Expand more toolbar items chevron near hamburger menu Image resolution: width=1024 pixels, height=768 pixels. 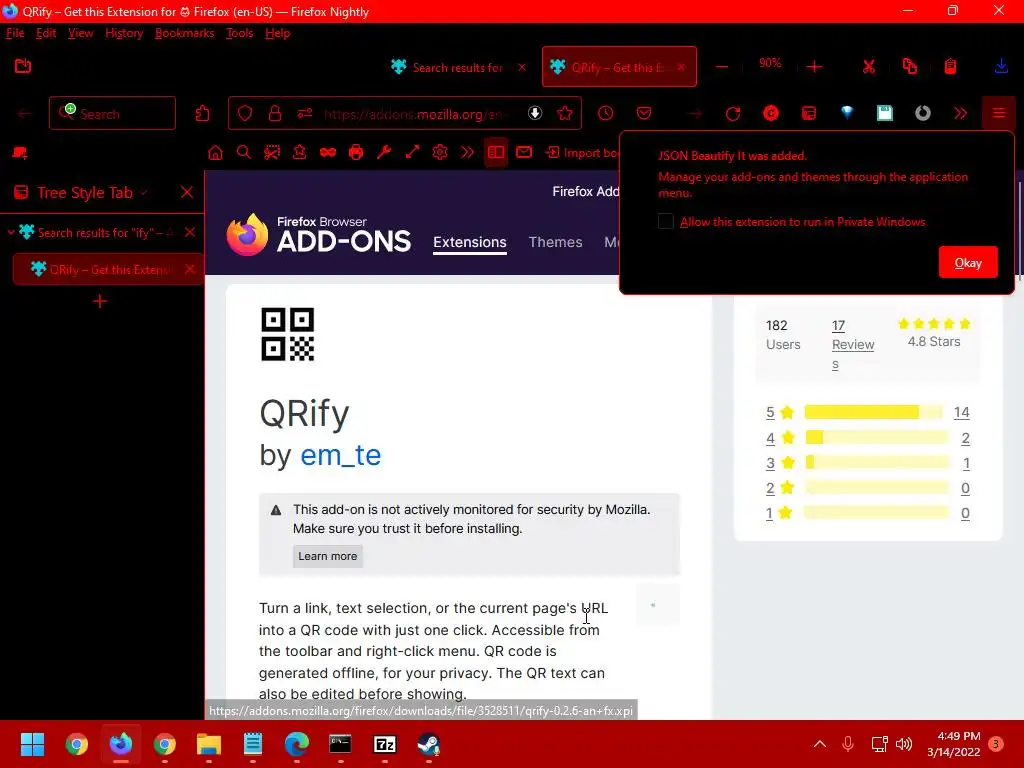[960, 113]
